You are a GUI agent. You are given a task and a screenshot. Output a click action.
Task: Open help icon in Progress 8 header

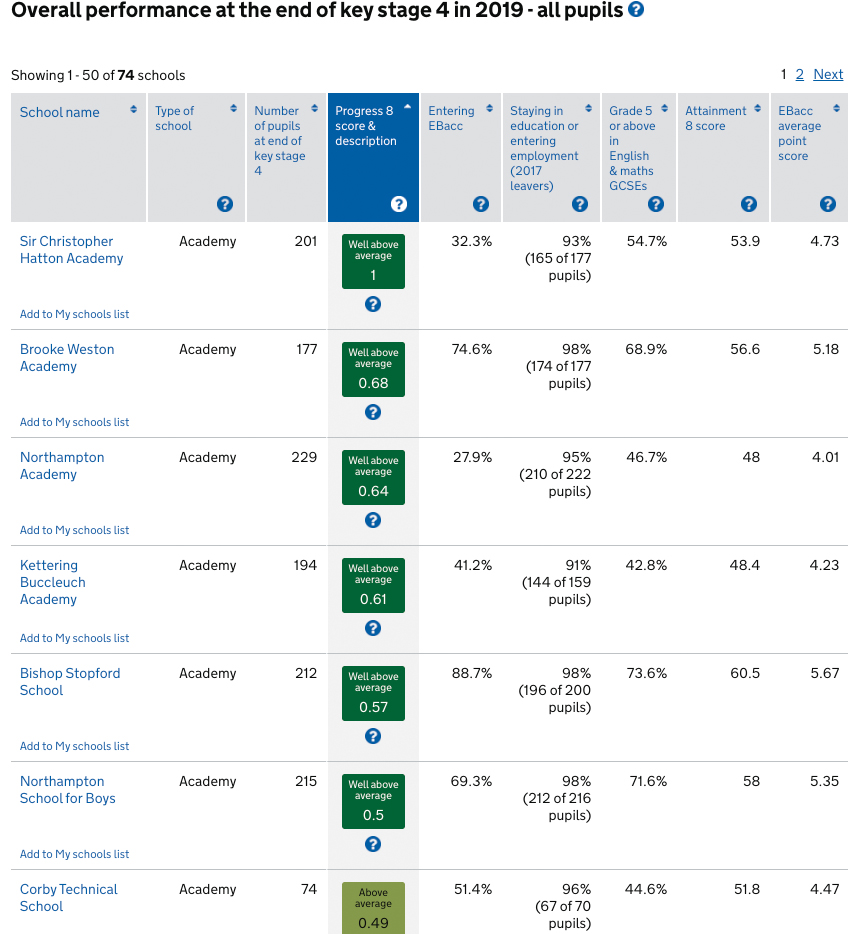[x=399, y=204]
